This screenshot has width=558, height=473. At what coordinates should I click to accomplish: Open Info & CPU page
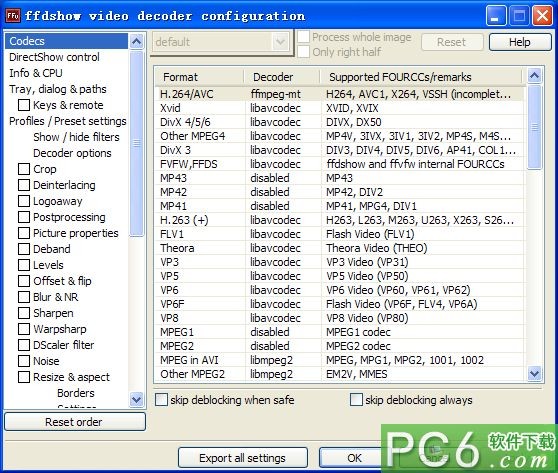(x=36, y=73)
